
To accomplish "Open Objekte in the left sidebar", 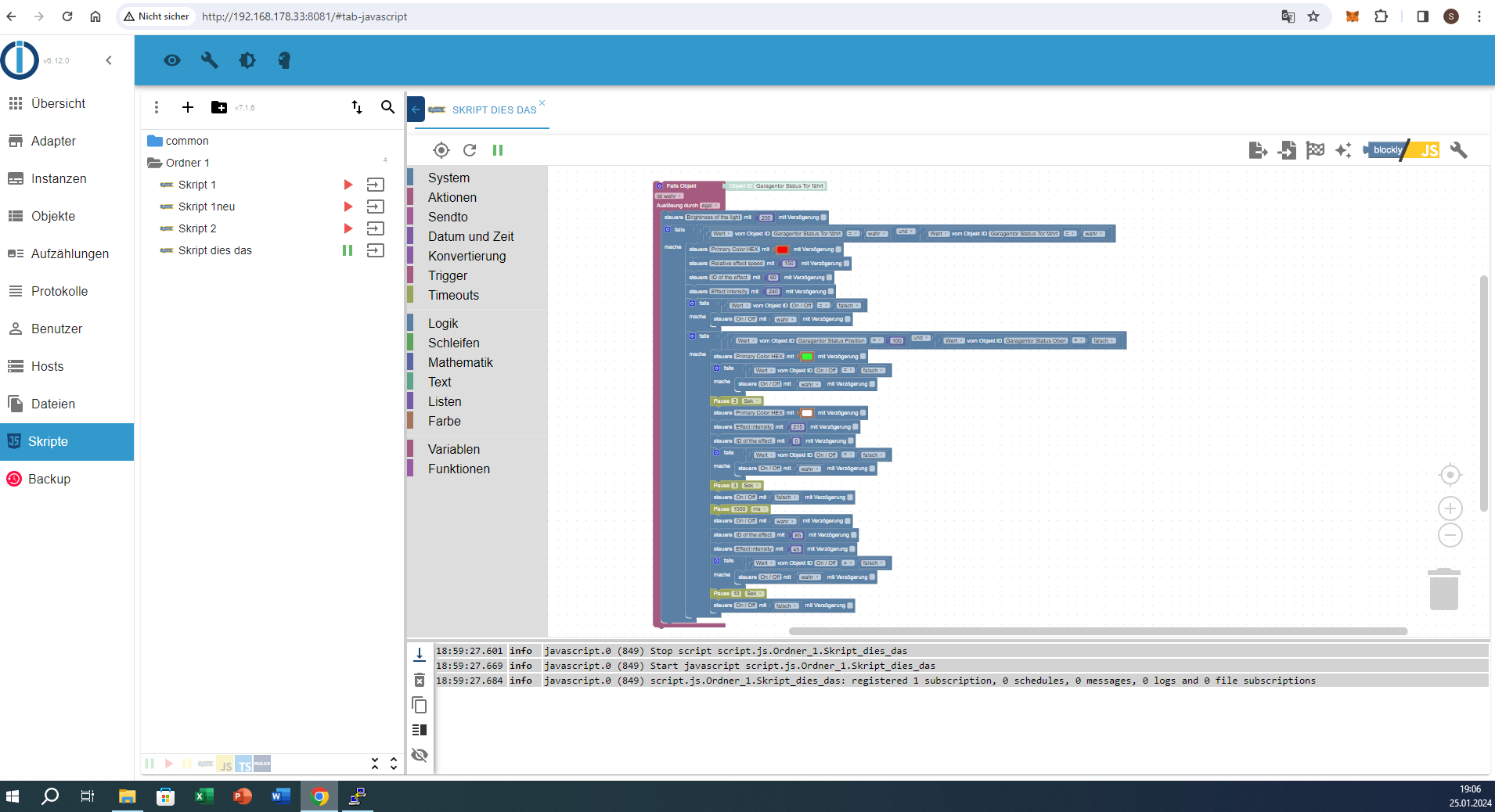I will (53, 216).
